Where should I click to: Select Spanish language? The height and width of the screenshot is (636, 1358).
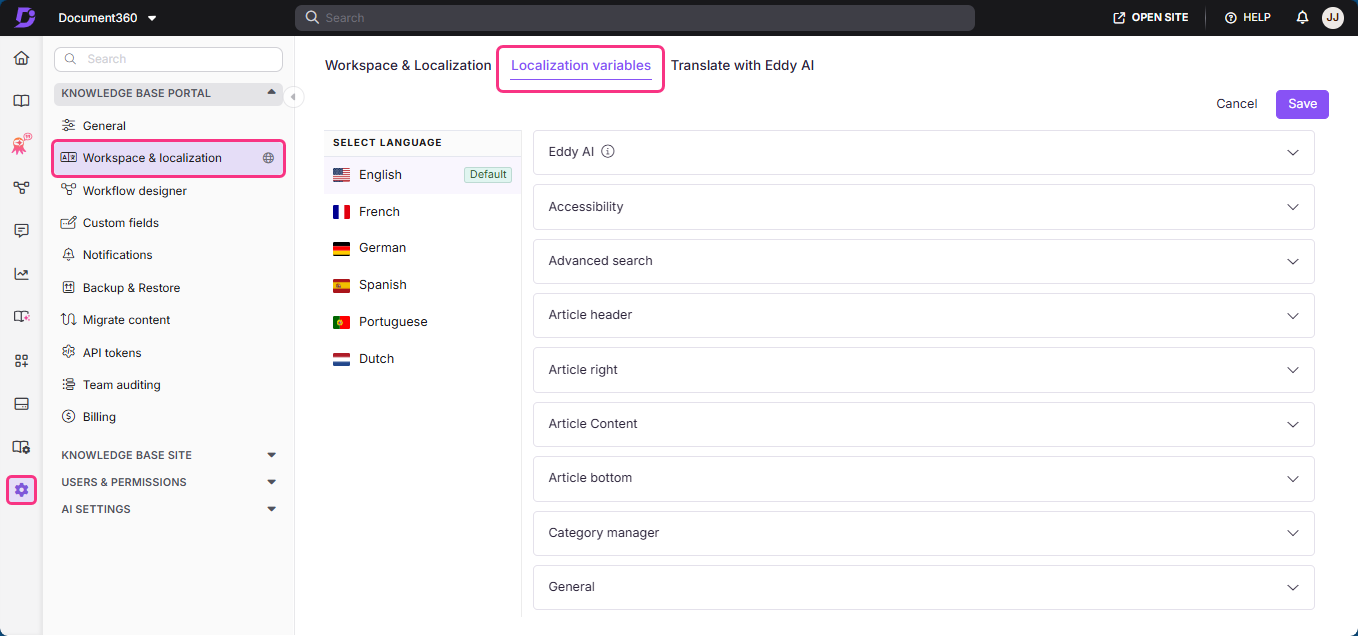click(422, 285)
